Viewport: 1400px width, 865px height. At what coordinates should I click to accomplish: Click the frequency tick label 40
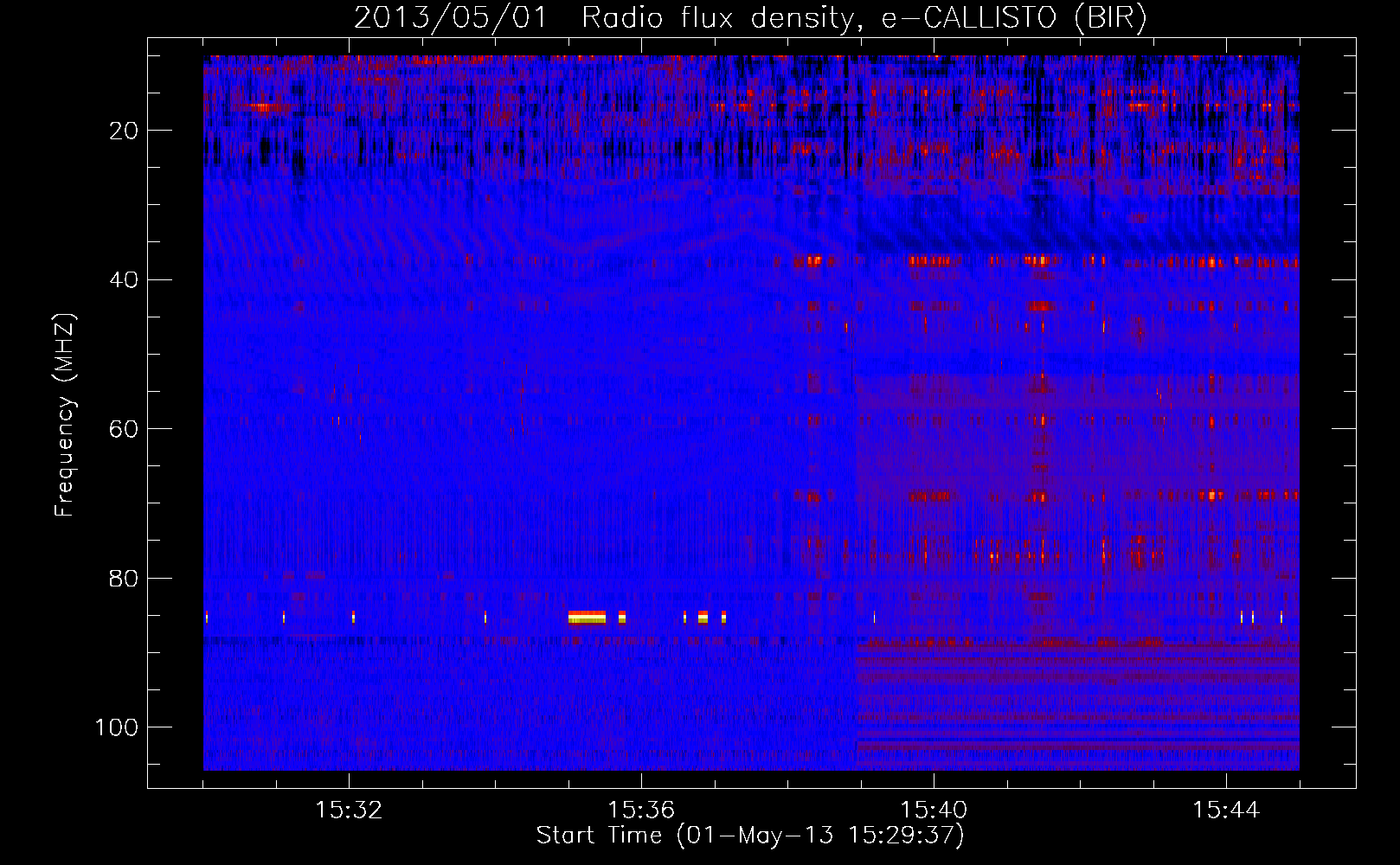pos(124,280)
